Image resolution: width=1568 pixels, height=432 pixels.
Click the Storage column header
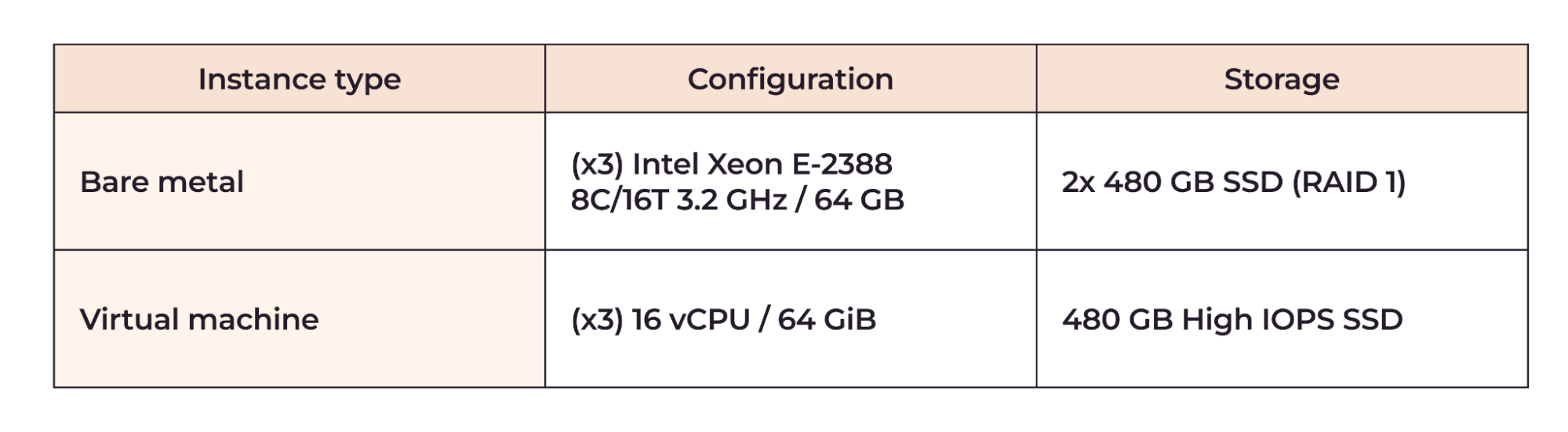[x=1282, y=78]
